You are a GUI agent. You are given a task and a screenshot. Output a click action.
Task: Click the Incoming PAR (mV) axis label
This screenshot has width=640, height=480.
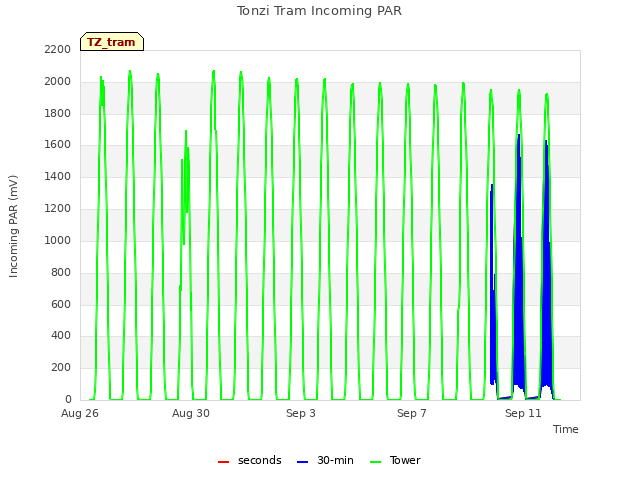[13, 226]
